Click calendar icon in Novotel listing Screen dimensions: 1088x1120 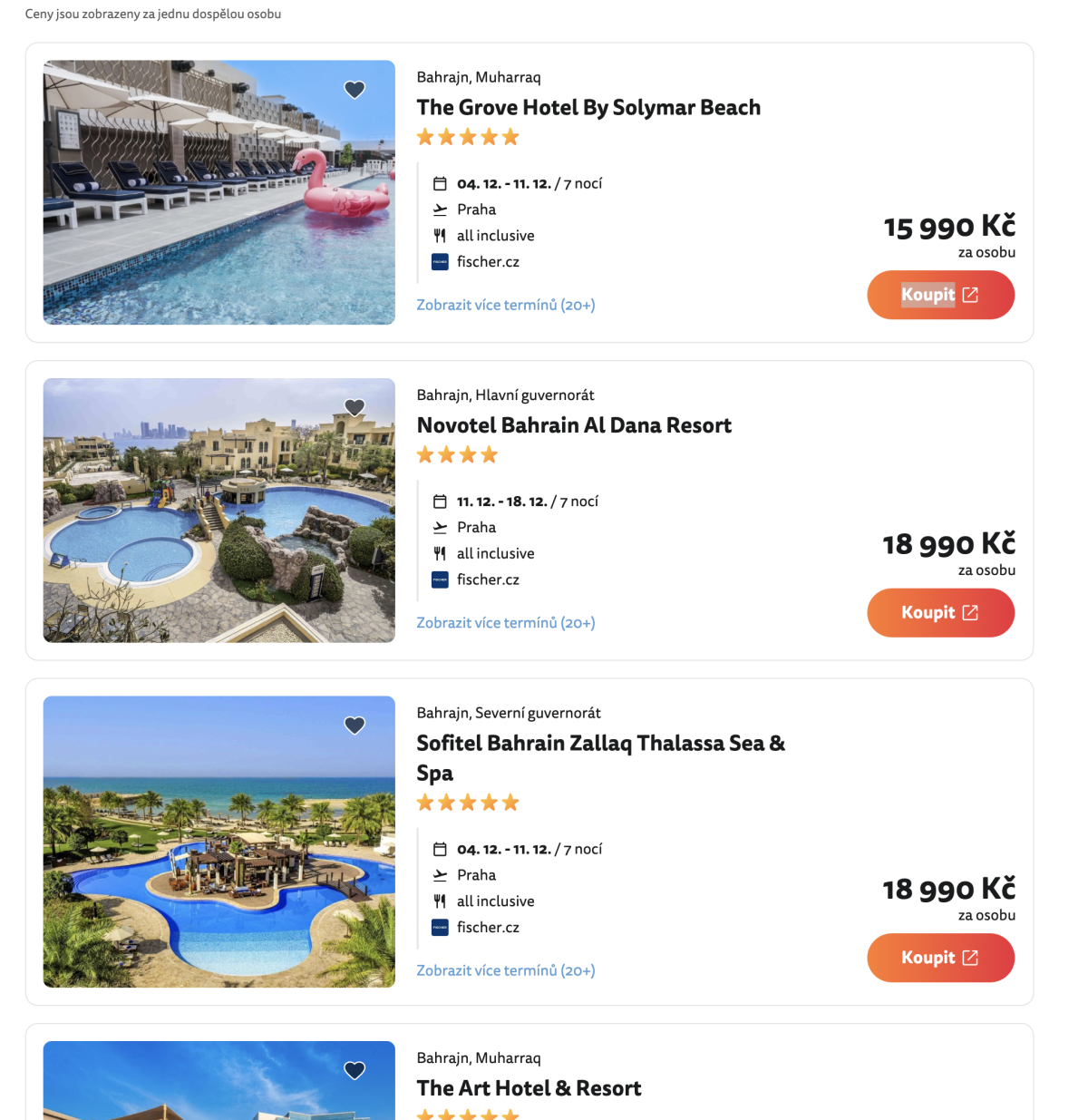tap(440, 502)
